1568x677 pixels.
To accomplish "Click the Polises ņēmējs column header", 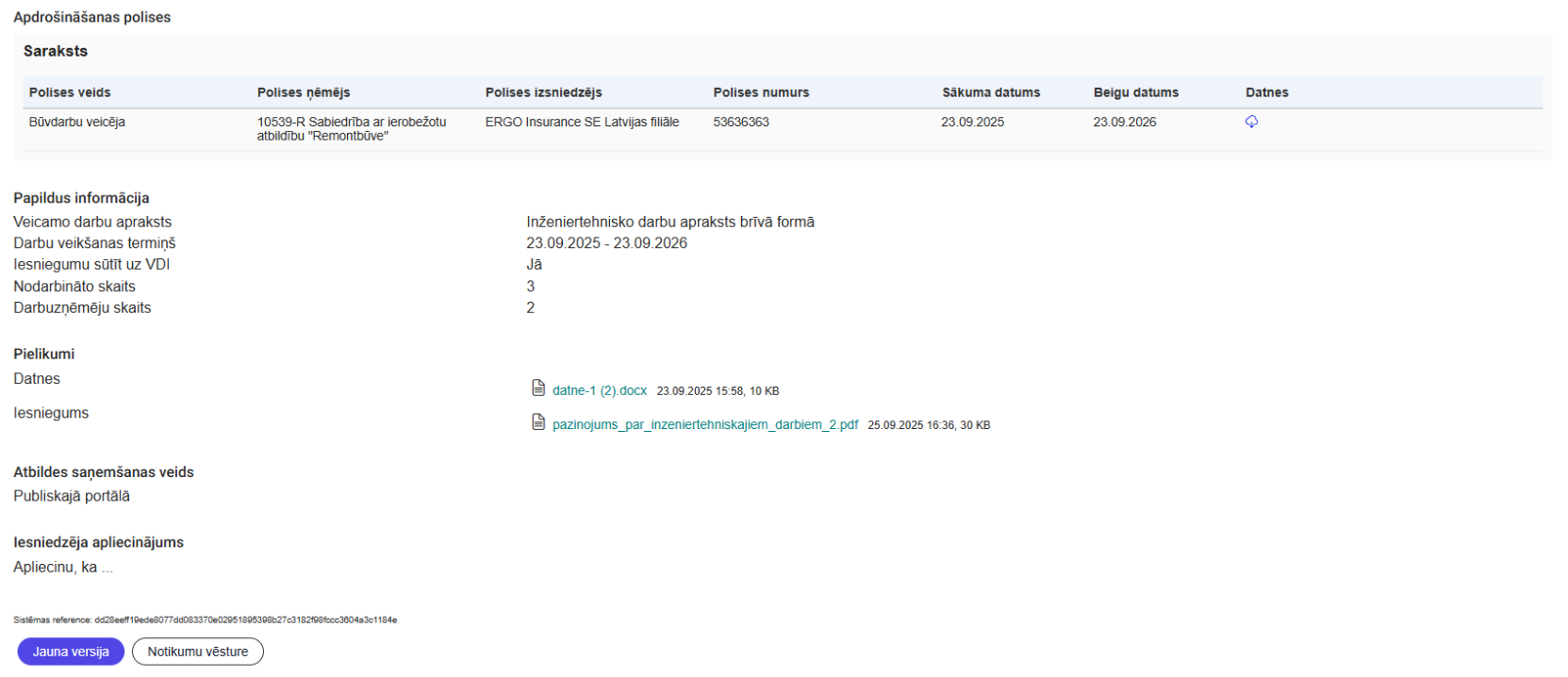I will tap(304, 92).
